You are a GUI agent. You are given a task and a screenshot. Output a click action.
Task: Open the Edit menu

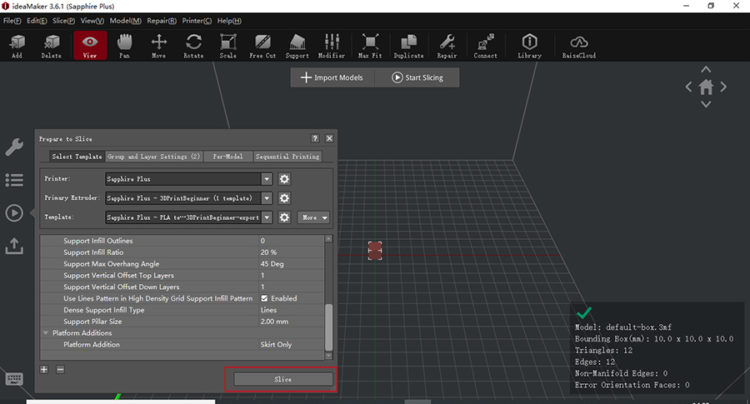coord(37,21)
